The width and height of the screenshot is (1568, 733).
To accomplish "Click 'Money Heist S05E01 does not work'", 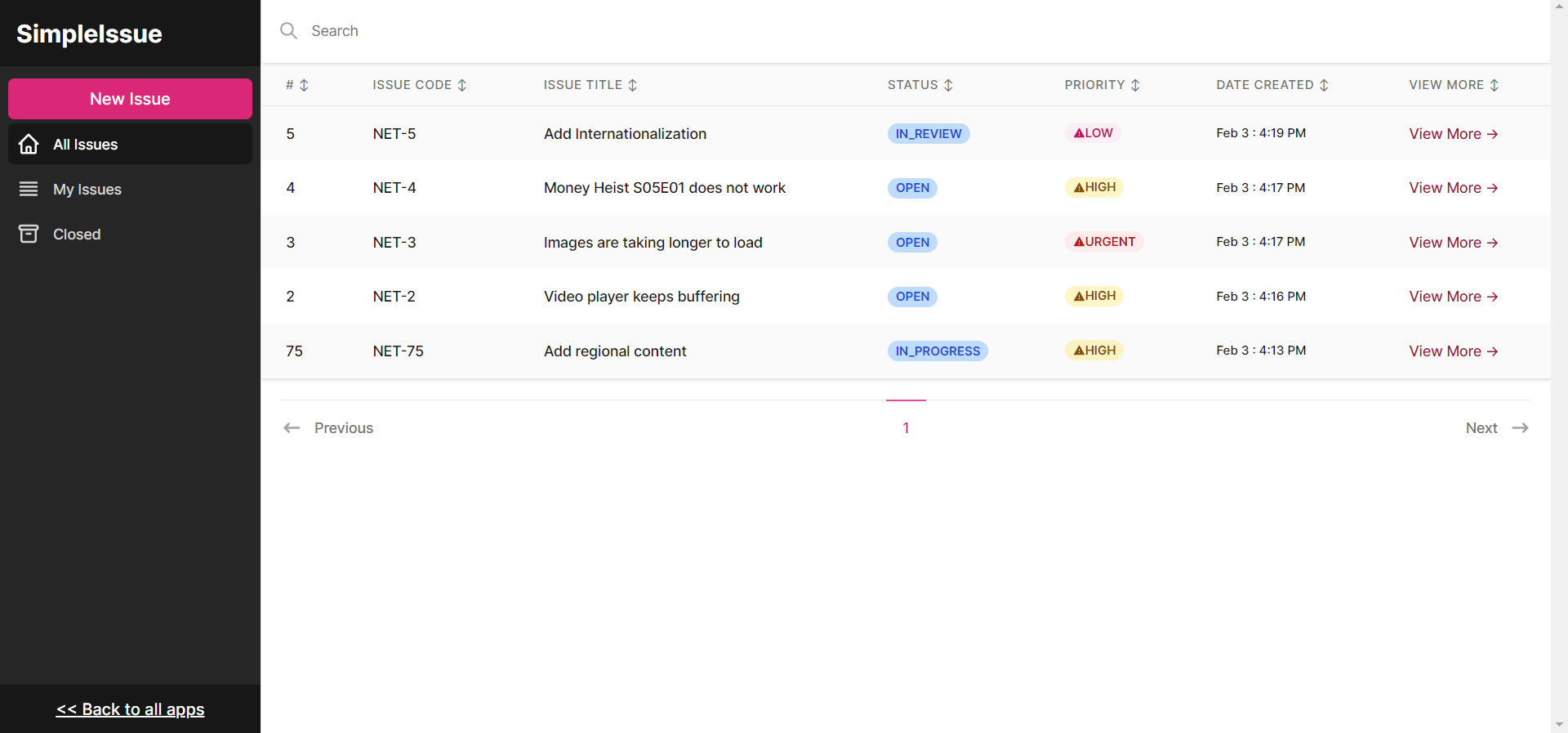I will tap(665, 188).
